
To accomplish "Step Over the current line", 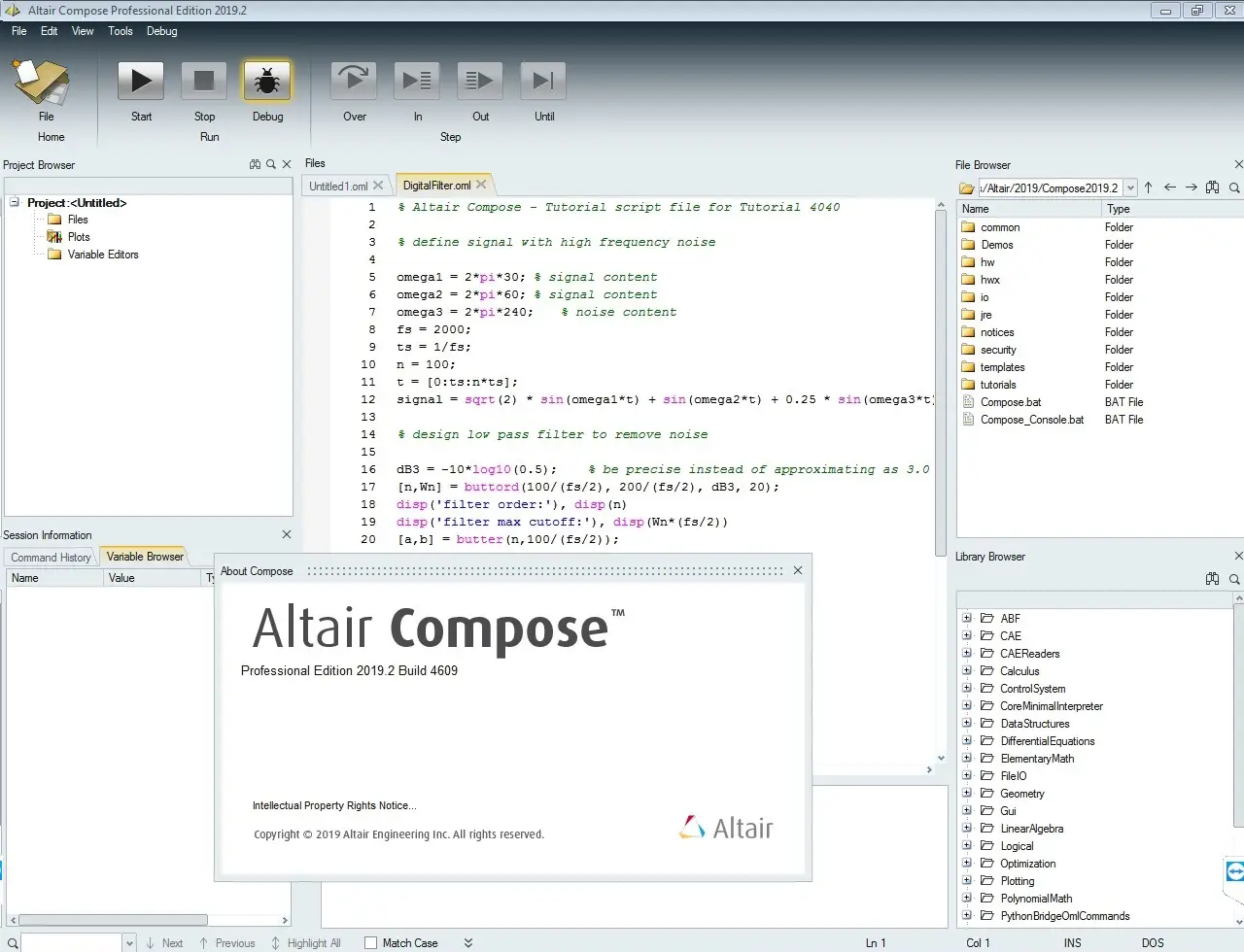I will (354, 81).
